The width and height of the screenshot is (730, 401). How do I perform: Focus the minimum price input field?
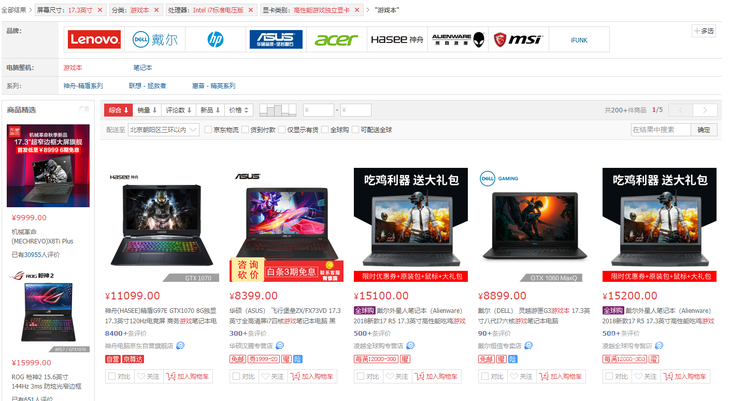click(x=318, y=110)
